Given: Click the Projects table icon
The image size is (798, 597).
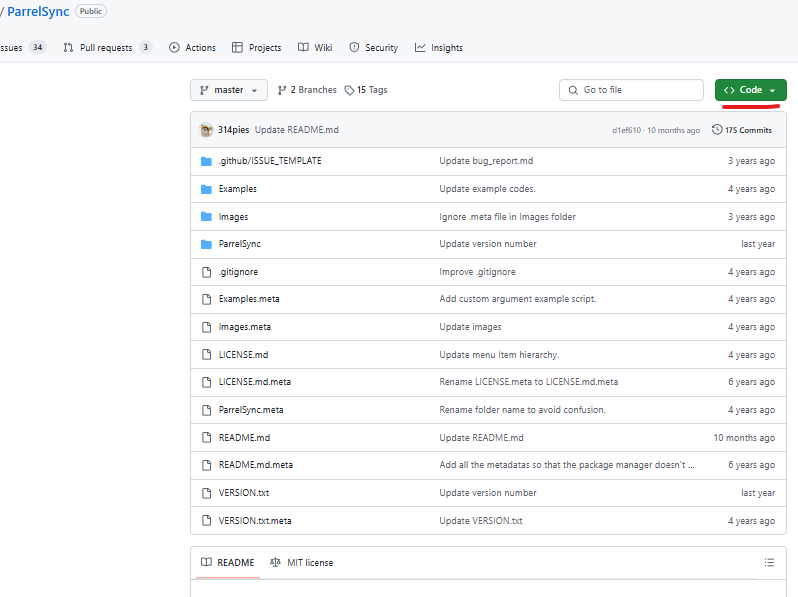Looking at the screenshot, I should click(x=237, y=47).
